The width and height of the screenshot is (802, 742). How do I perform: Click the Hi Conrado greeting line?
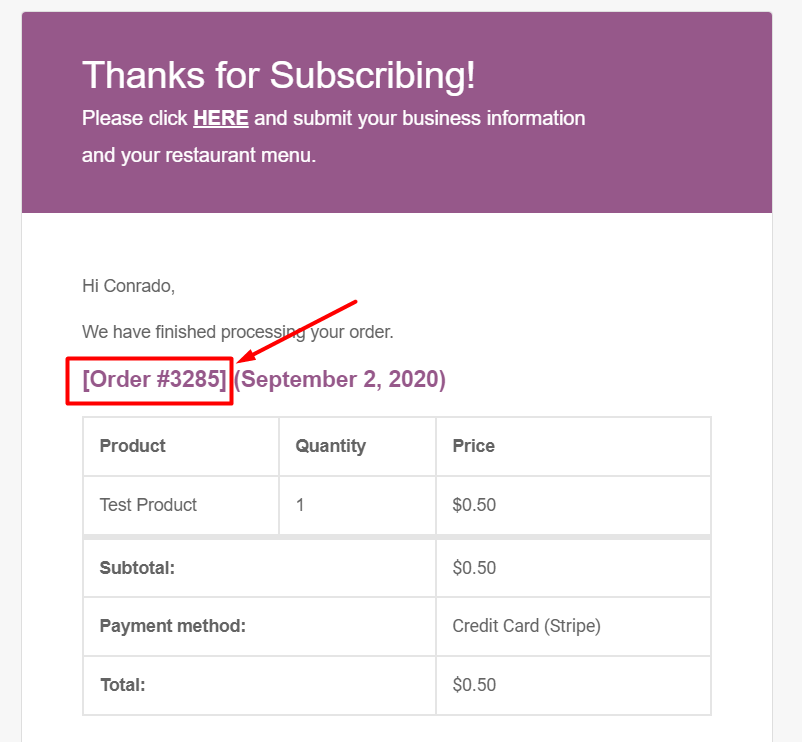[x=128, y=286]
